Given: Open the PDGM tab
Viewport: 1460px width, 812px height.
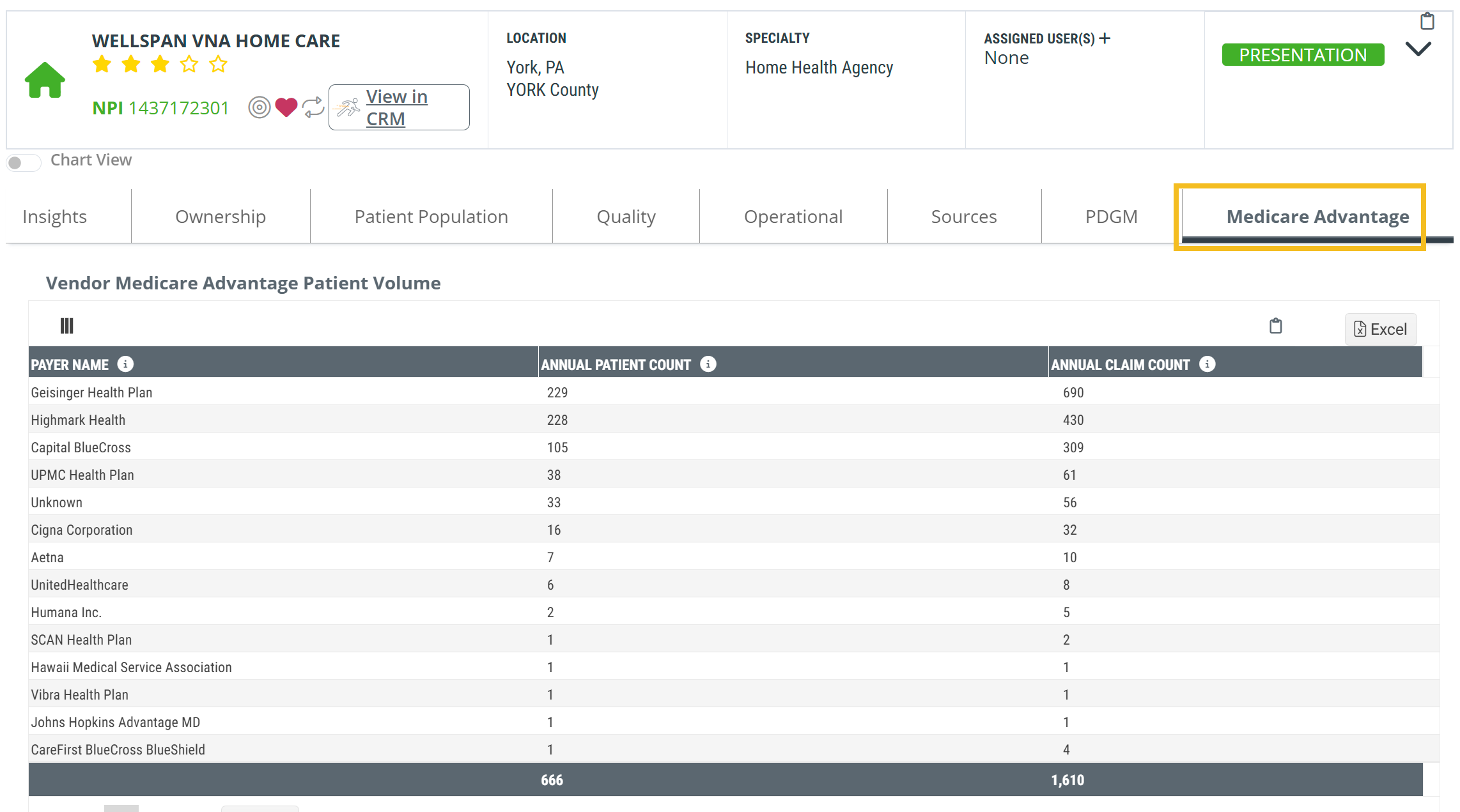Looking at the screenshot, I should click(1111, 217).
